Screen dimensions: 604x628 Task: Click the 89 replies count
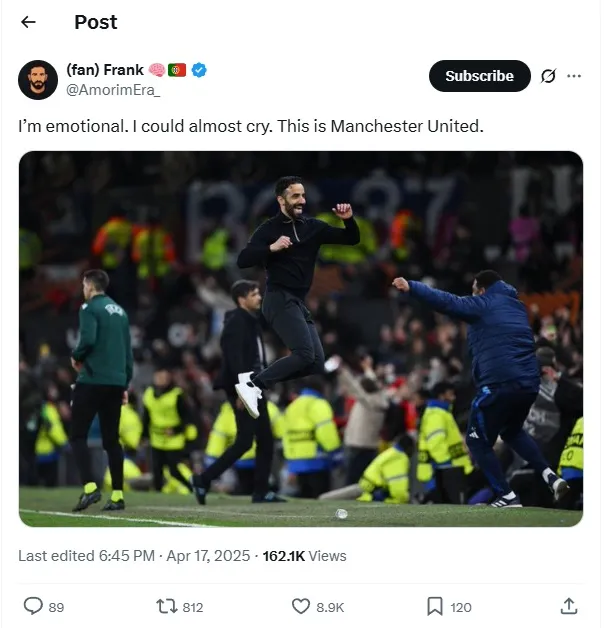(x=56, y=607)
